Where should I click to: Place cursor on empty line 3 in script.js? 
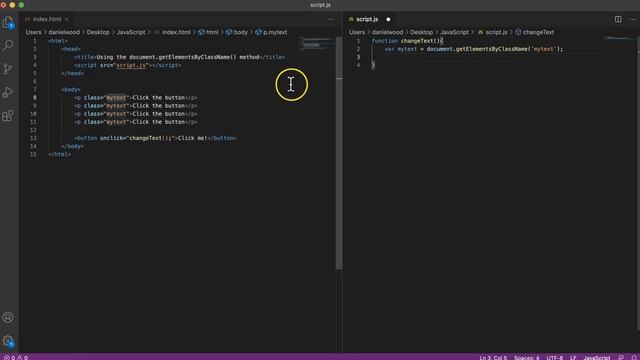coord(486,57)
